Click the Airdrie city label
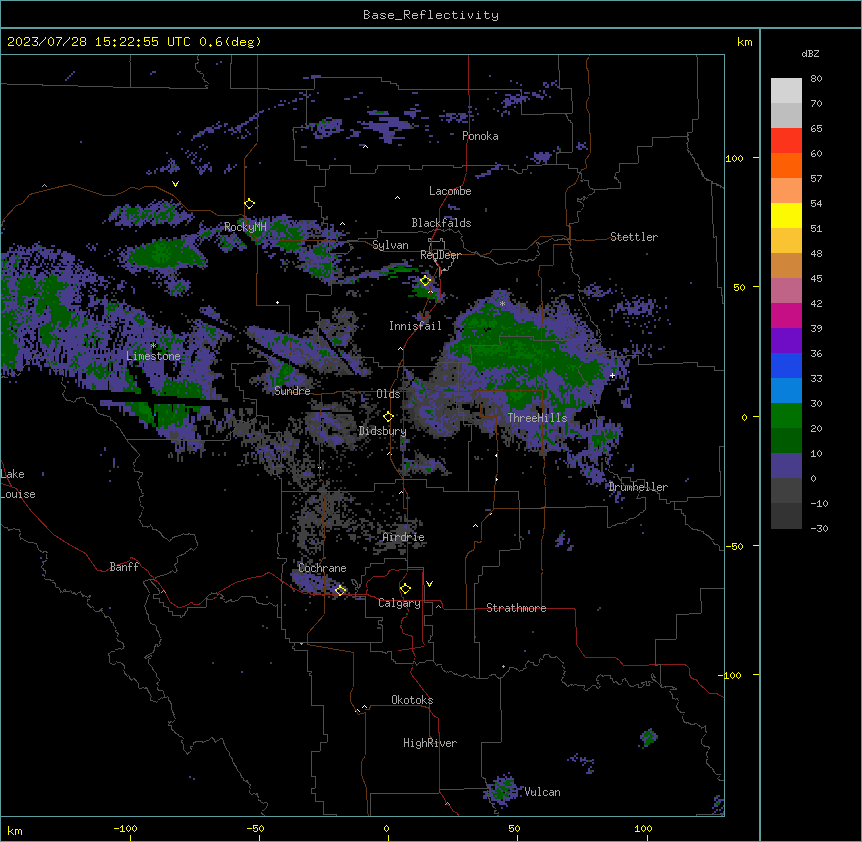862x842 pixels. pos(404,537)
